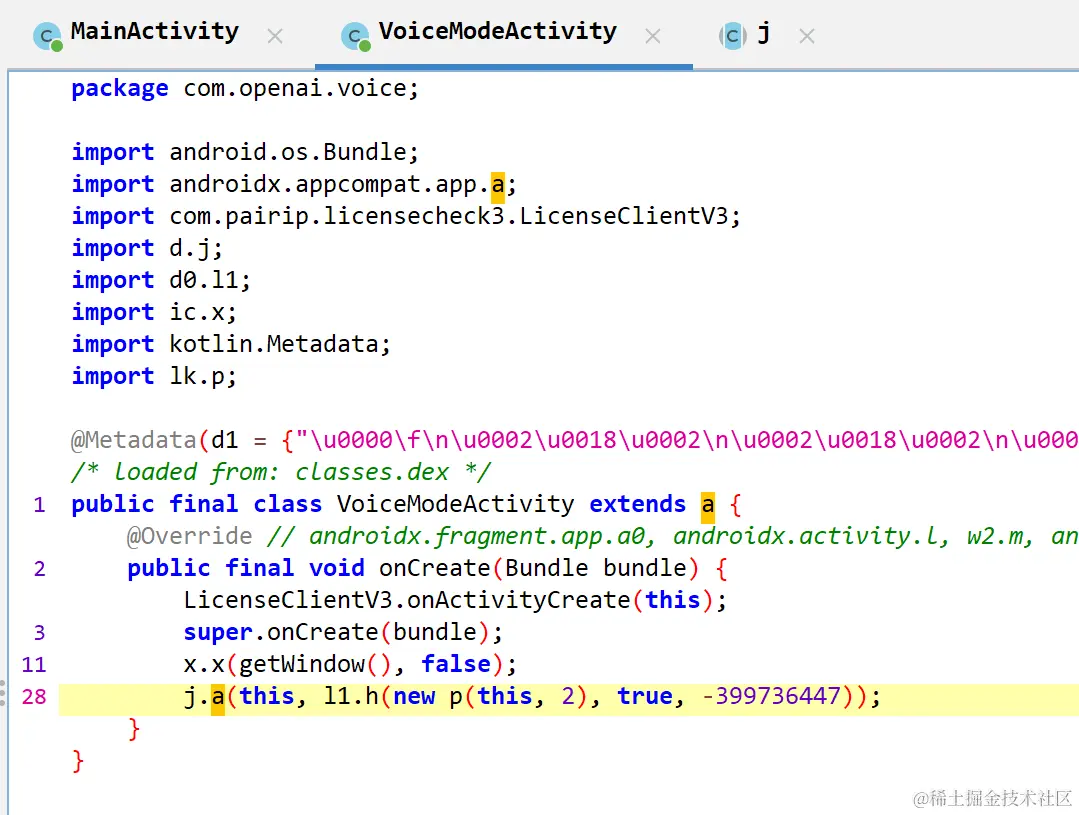The image size is (1079, 815).
Task: Switch to the MainActivity tab
Action: pyautogui.click(x=155, y=32)
